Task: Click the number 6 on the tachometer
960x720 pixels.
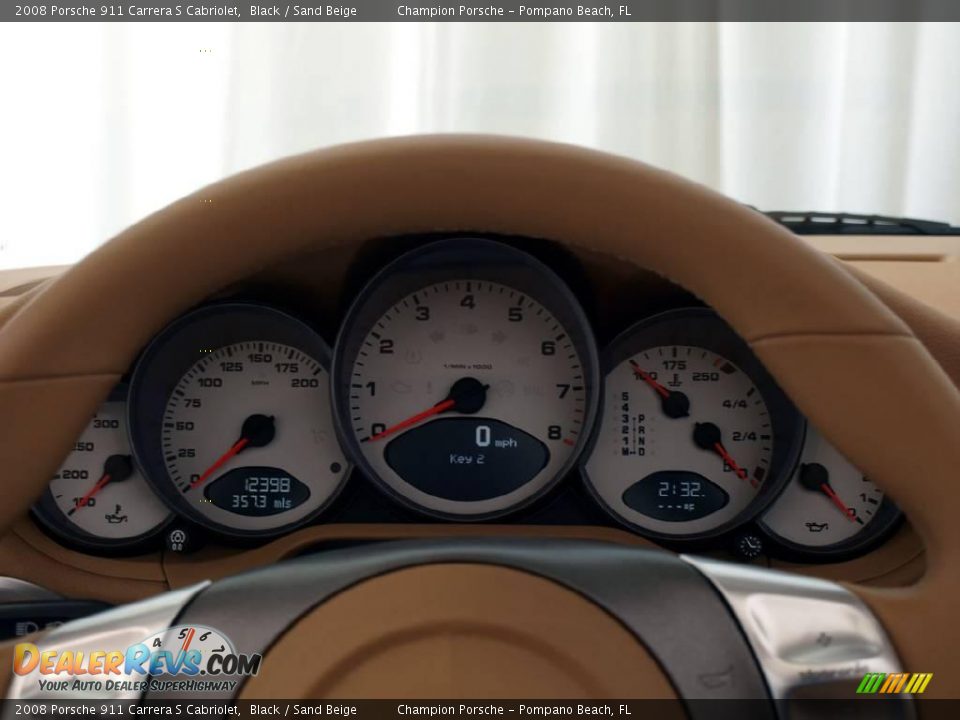Action: (x=548, y=348)
